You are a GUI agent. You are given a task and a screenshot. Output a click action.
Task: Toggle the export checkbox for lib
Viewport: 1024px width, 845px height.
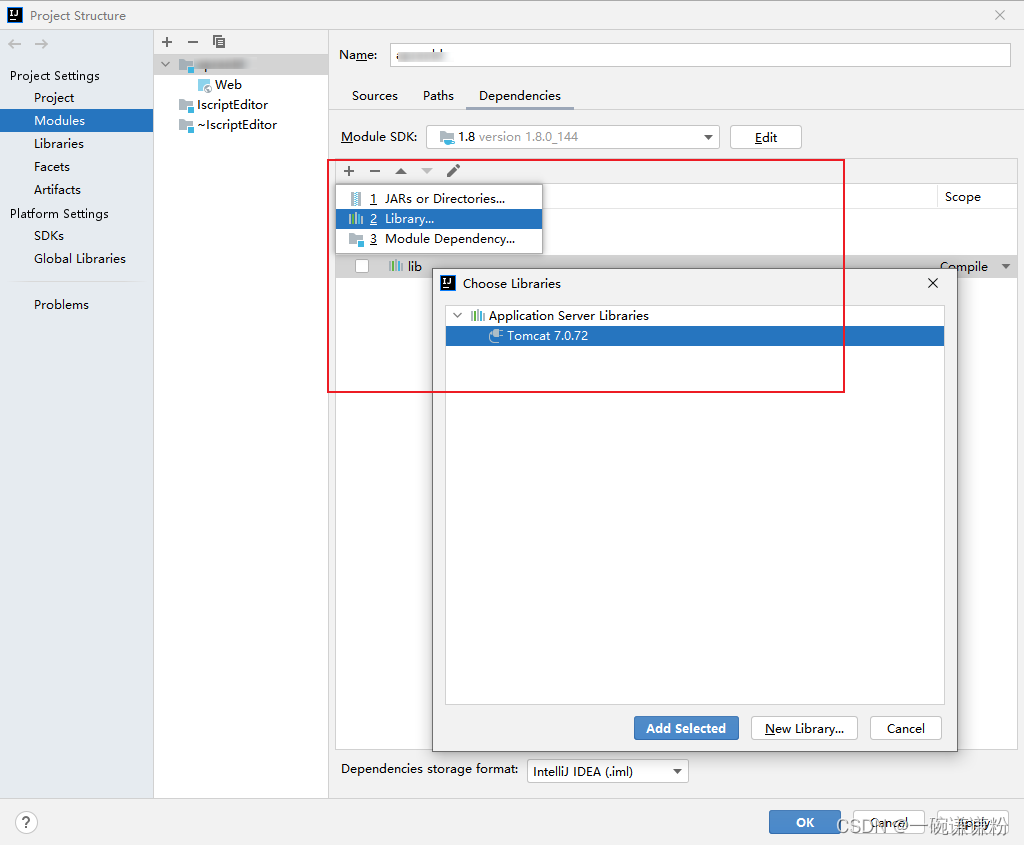click(362, 266)
